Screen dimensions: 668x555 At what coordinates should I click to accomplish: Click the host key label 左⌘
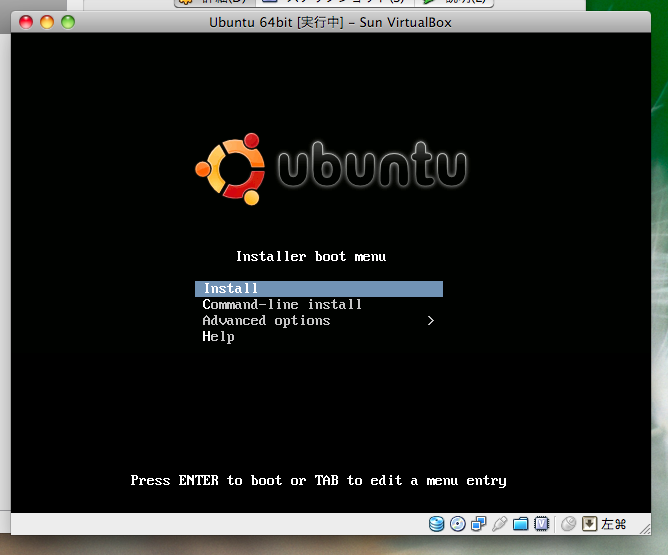pos(613,524)
